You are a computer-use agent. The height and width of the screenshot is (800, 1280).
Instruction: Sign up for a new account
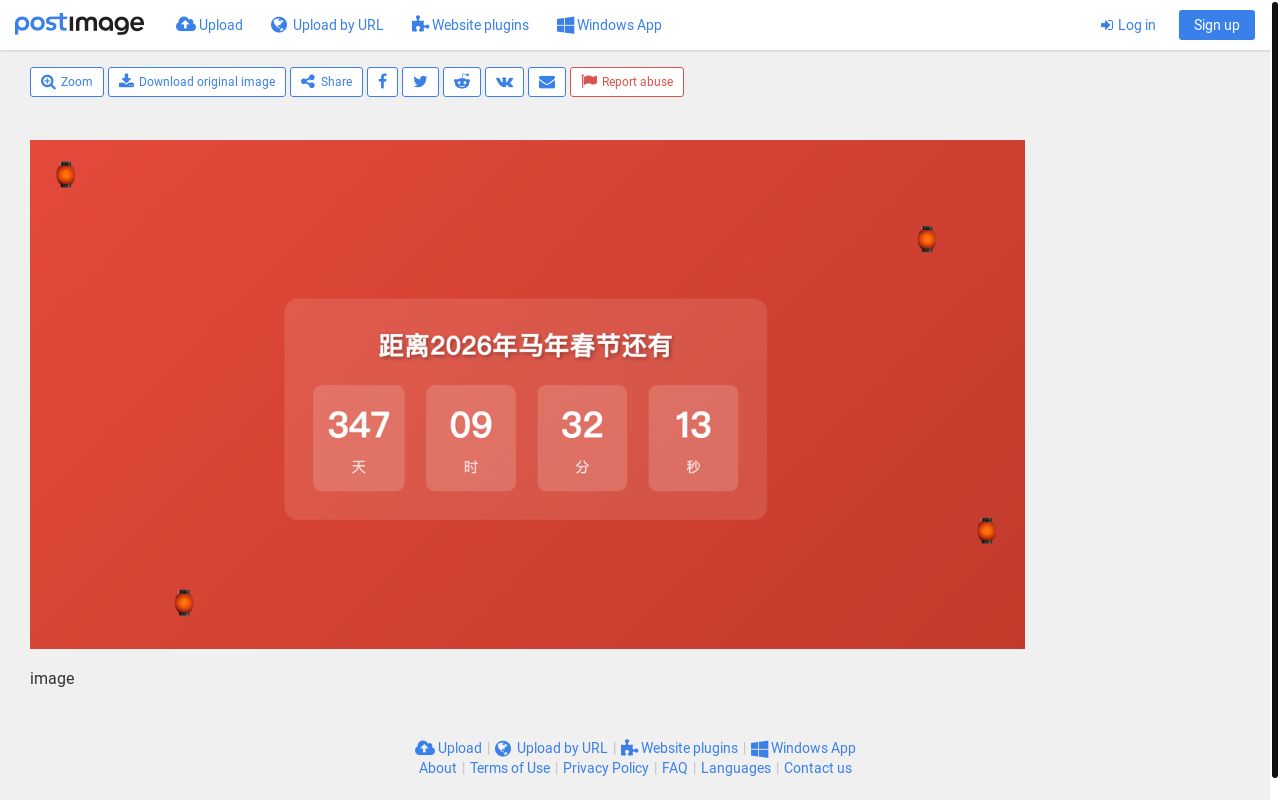1216,25
